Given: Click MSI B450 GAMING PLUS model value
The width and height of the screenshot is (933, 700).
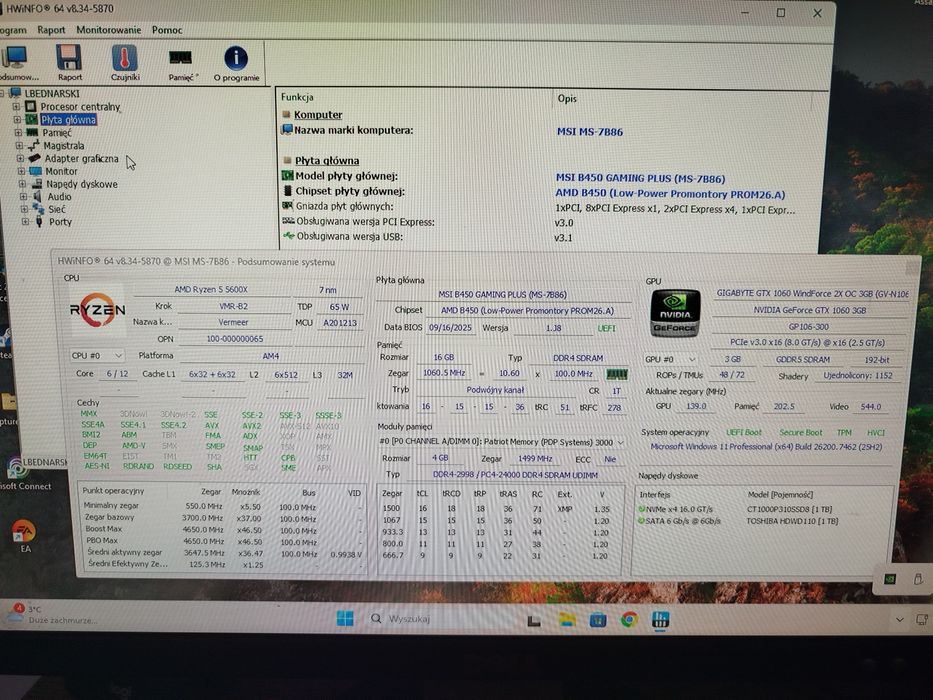Looking at the screenshot, I should (x=640, y=178).
